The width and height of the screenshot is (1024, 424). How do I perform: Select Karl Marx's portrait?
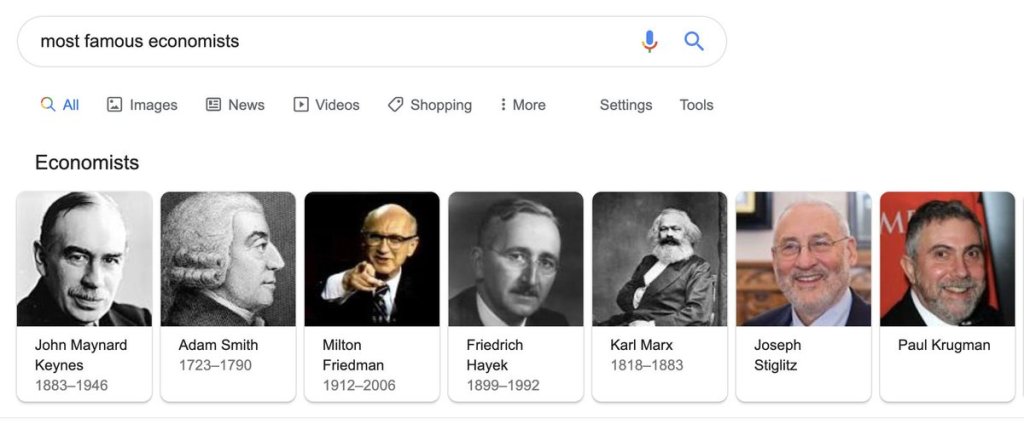click(660, 259)
